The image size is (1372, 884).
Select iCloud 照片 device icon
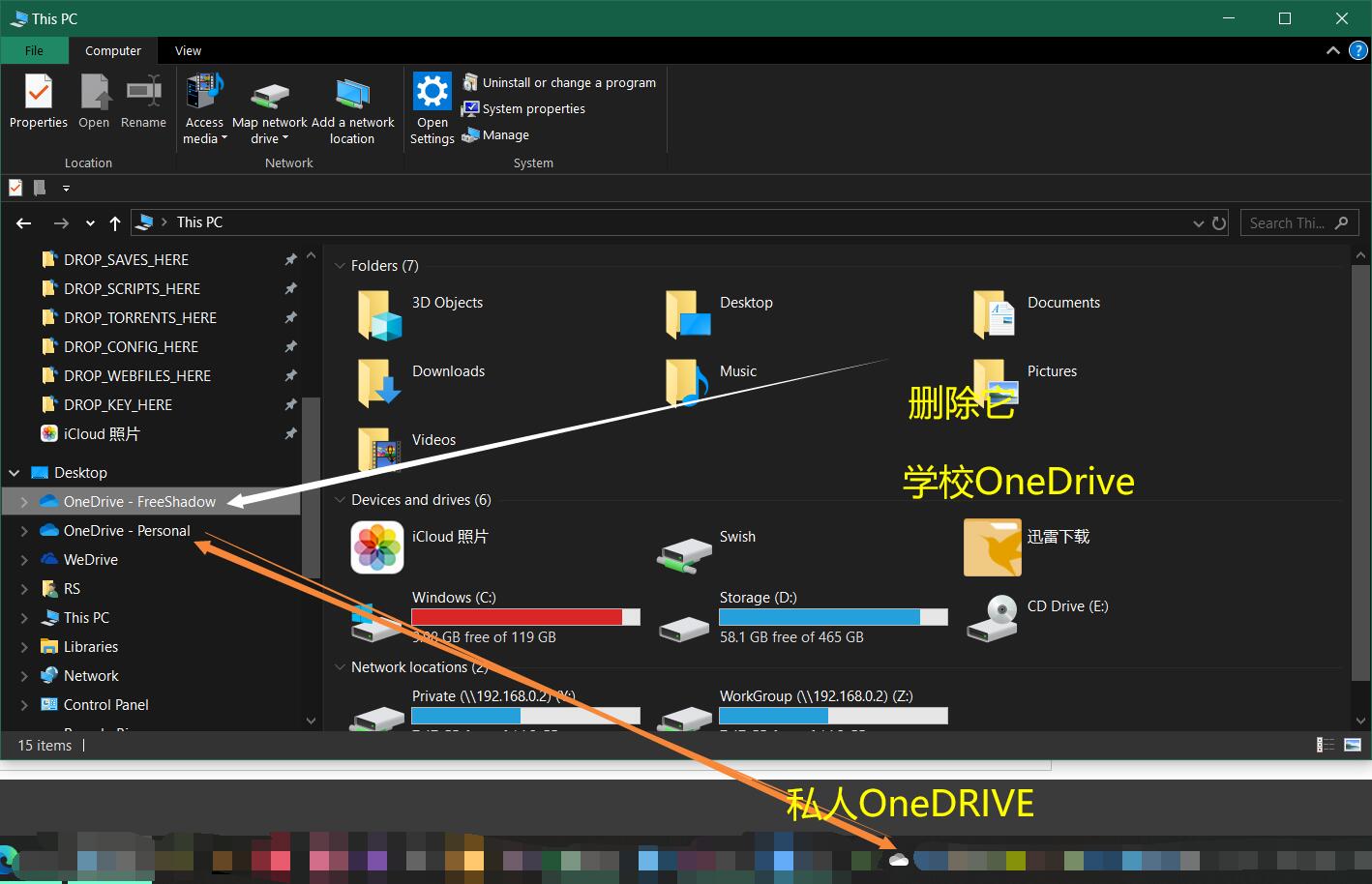[376, 547]
